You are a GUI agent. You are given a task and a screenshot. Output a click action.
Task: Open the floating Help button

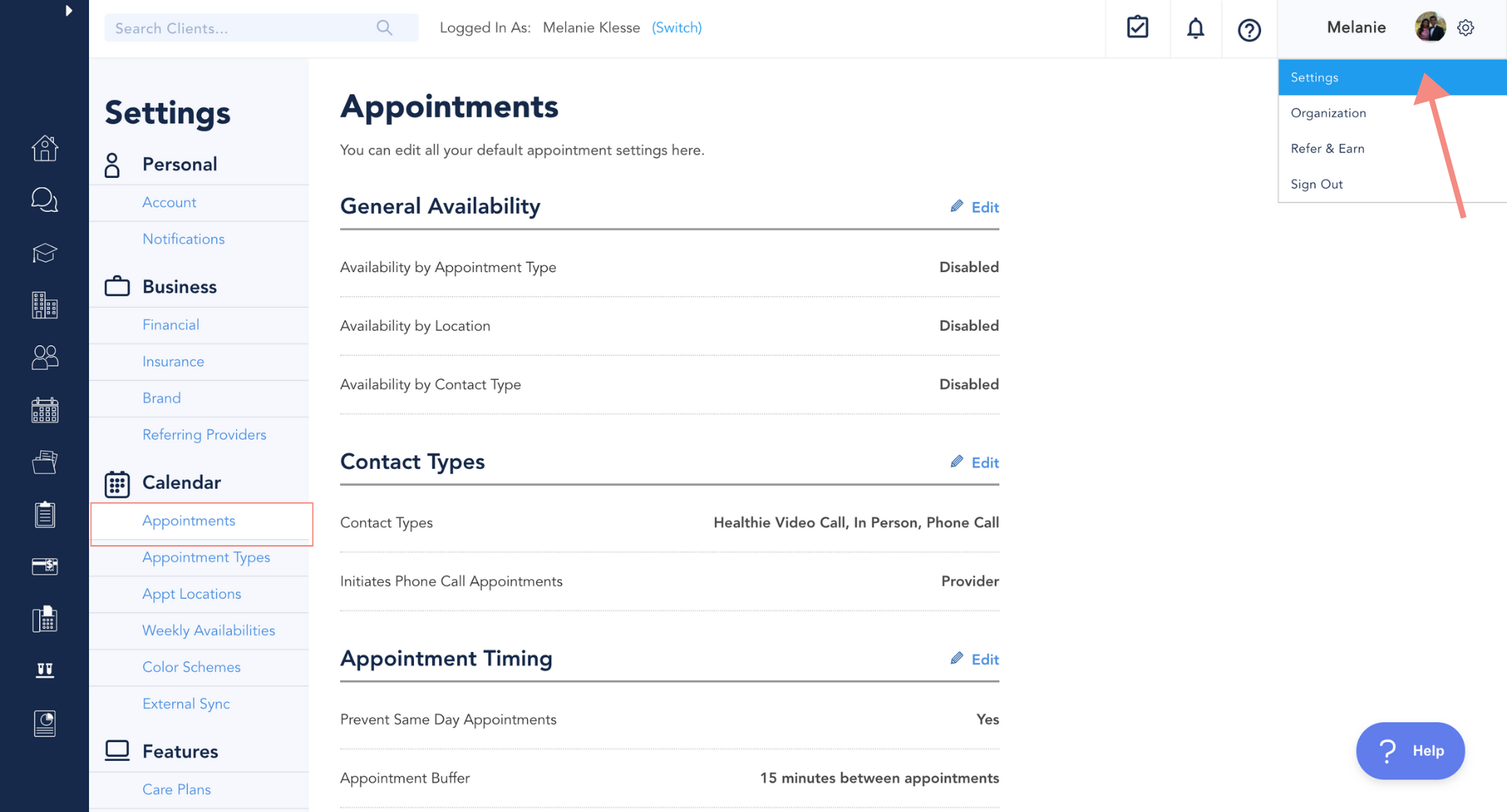click(1410, 751)
